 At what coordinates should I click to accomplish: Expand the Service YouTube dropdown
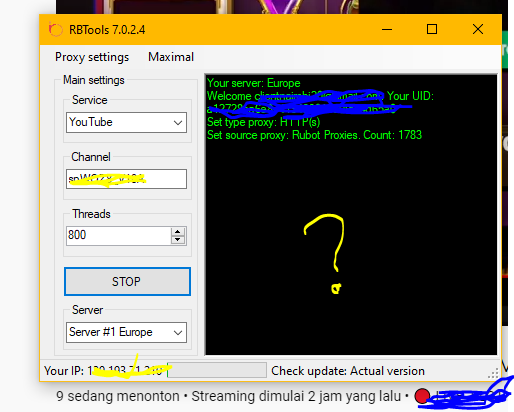[126, 122]
